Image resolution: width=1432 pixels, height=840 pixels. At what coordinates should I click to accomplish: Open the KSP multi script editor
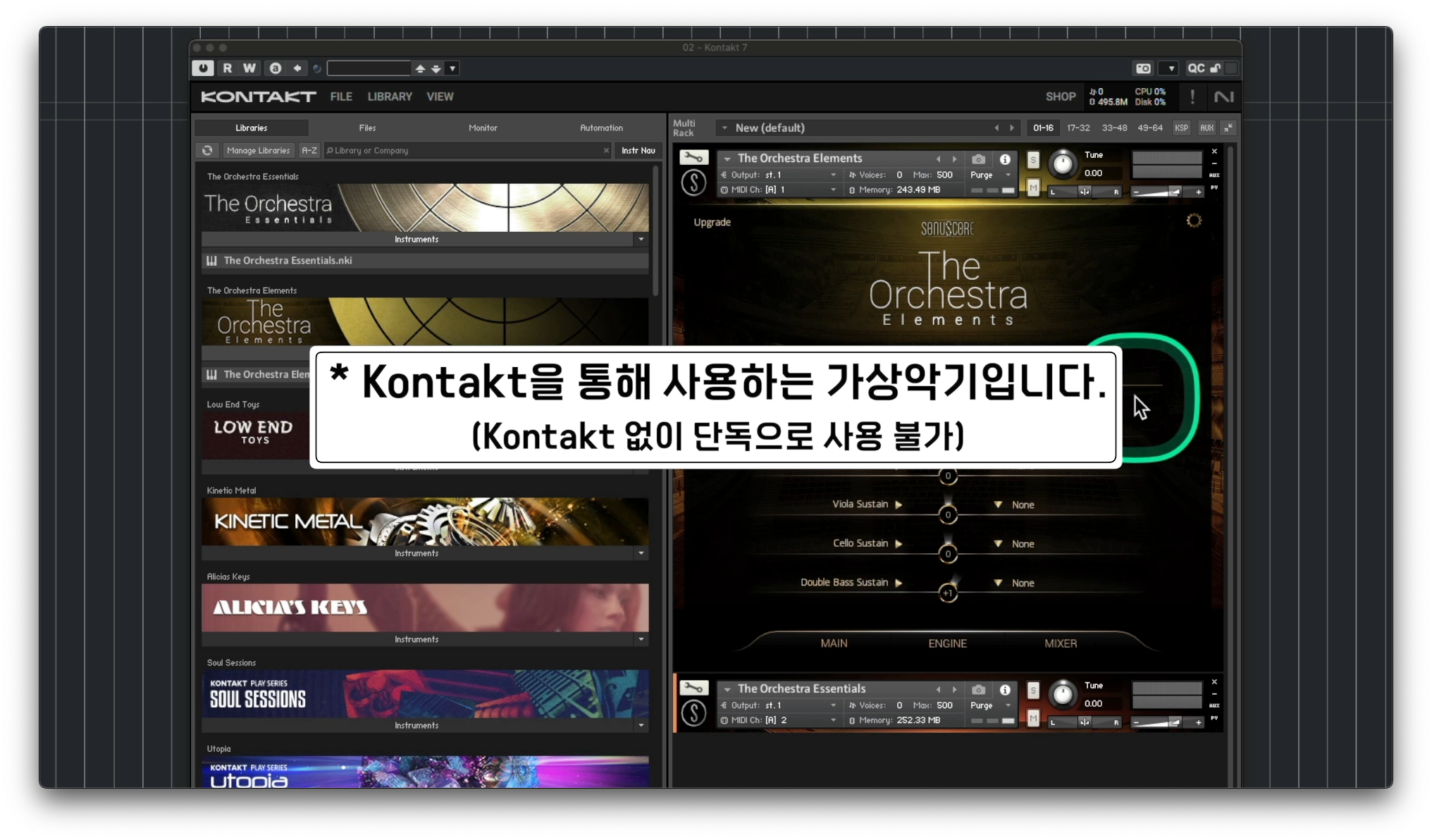pyautogui.click(x=1181, y=128)
